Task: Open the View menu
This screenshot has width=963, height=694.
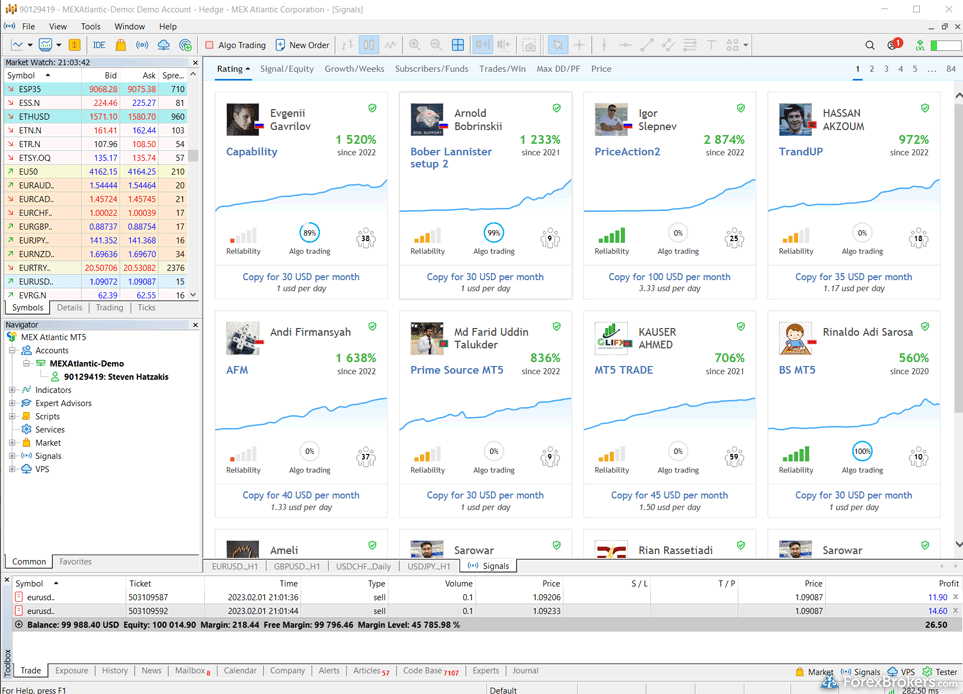Action: [58, 26]
